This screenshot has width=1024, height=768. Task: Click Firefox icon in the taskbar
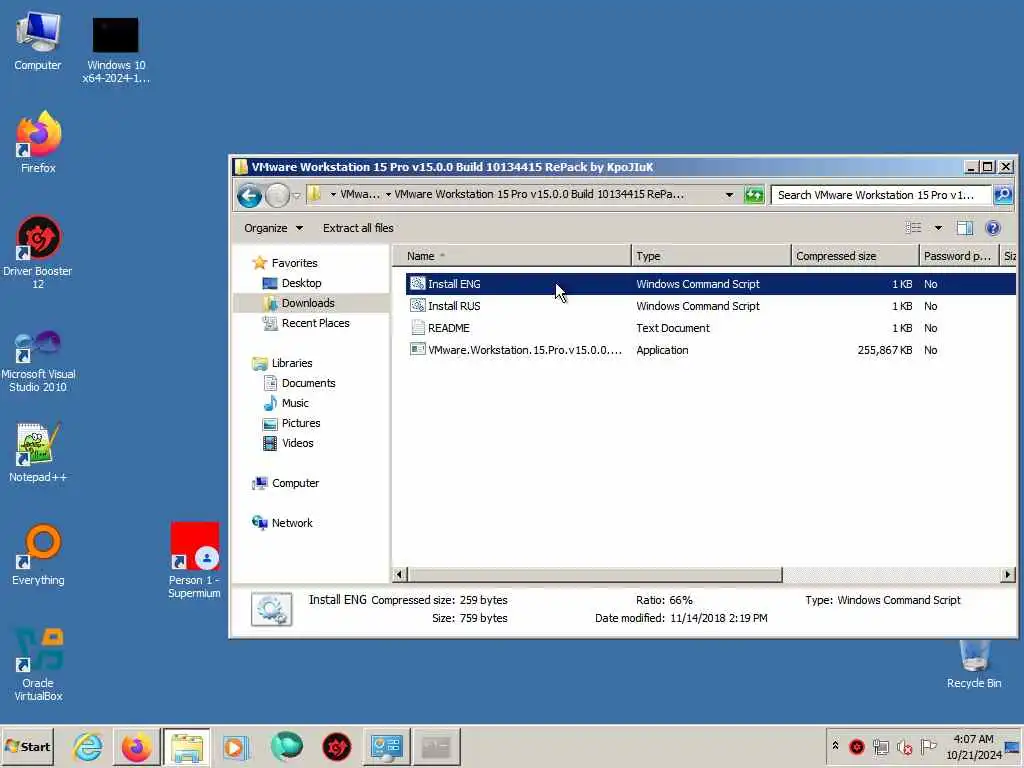pyautogui.click(x=136, y=746)
